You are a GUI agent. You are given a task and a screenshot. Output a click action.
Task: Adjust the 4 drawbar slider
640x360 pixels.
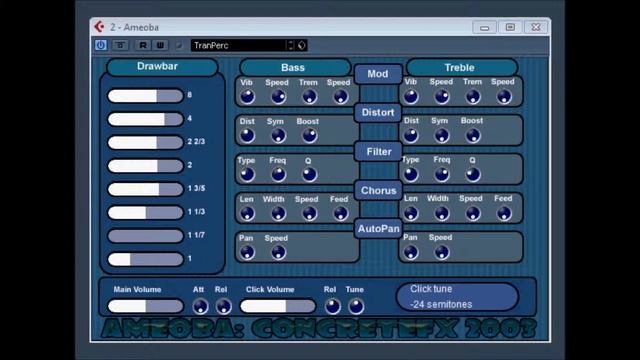click(145, 119)
